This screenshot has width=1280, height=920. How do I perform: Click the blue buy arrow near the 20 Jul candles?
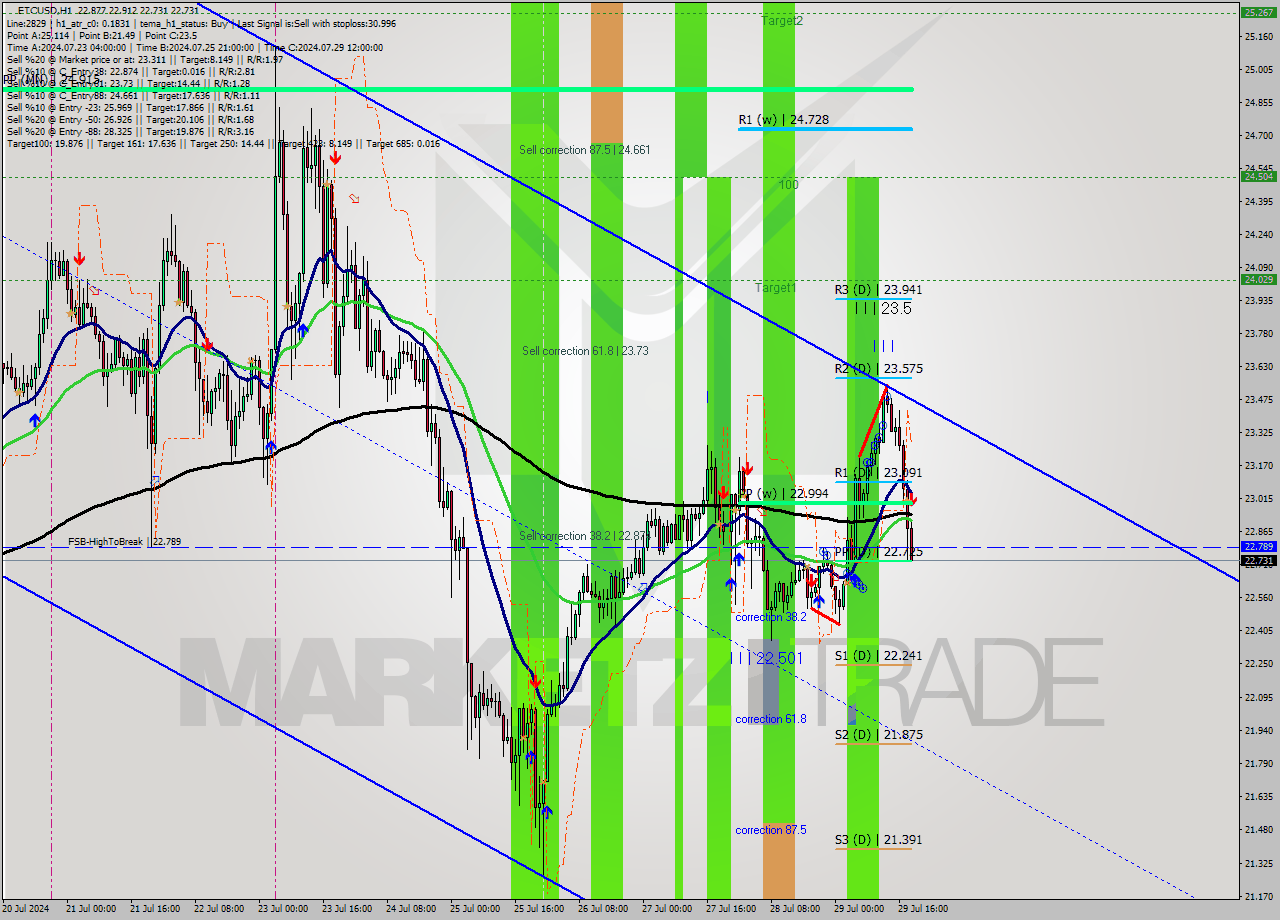(x=35, y=420)
